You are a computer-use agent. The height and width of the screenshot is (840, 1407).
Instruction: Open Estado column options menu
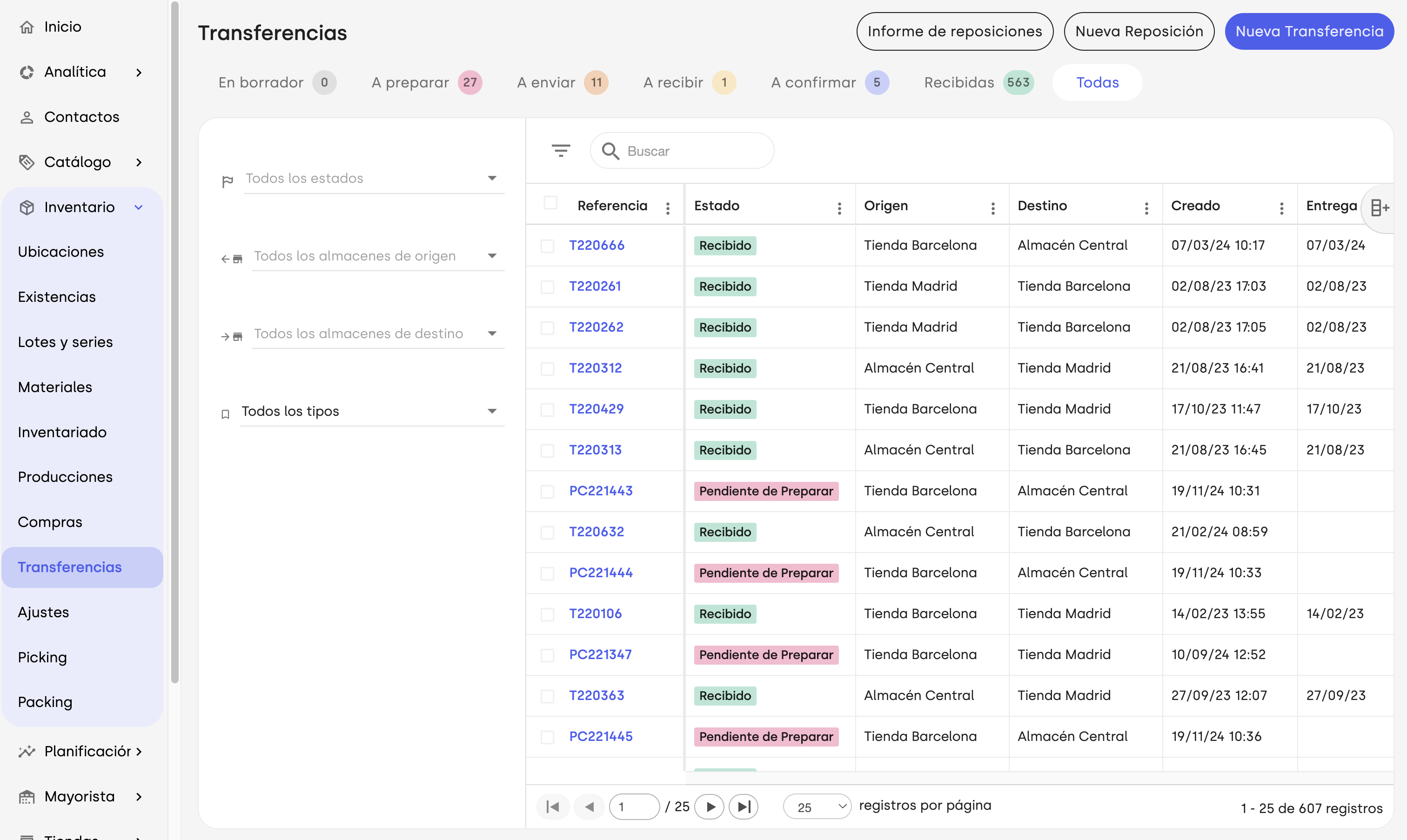coord(839,208)
